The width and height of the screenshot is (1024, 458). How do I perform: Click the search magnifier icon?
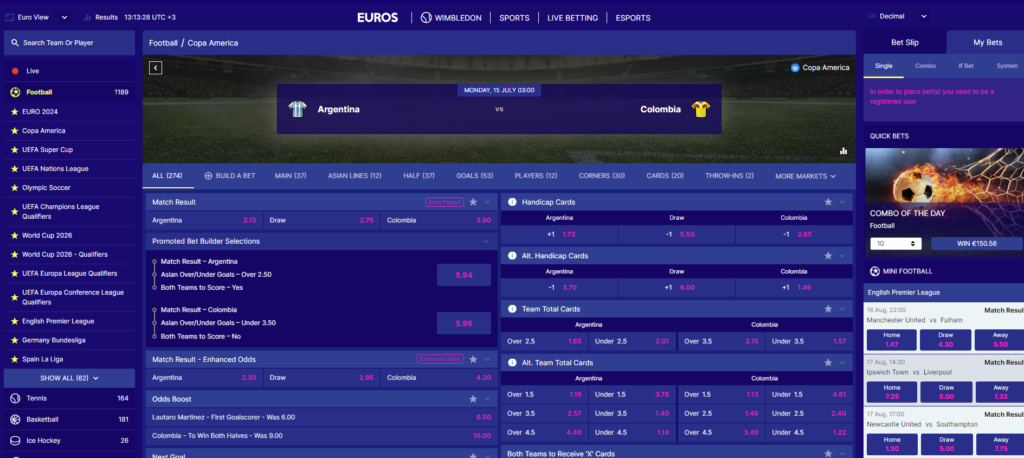point(15,42)
